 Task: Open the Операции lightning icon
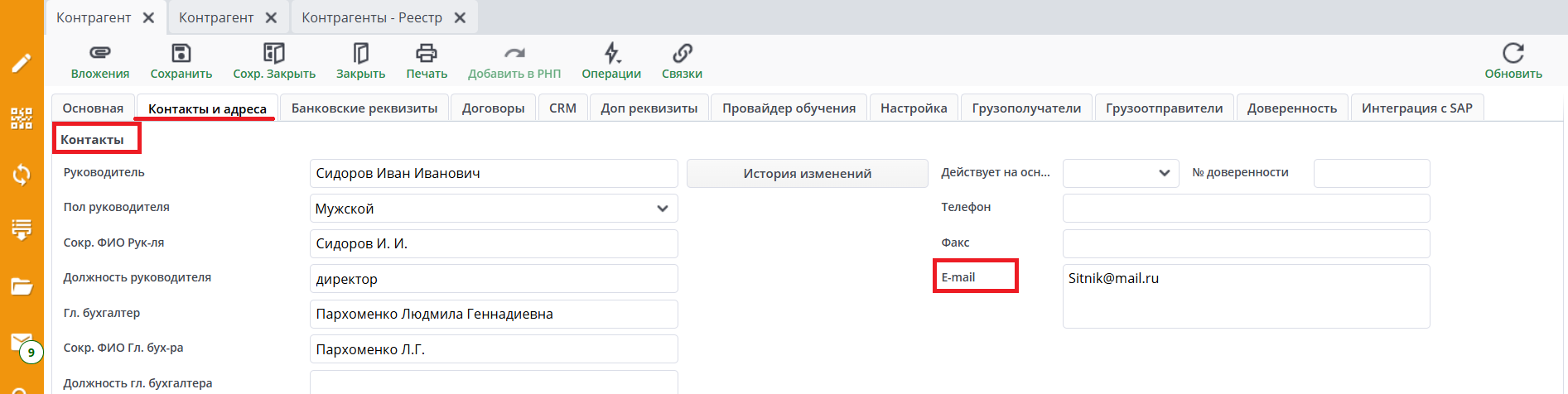point(611,53)
